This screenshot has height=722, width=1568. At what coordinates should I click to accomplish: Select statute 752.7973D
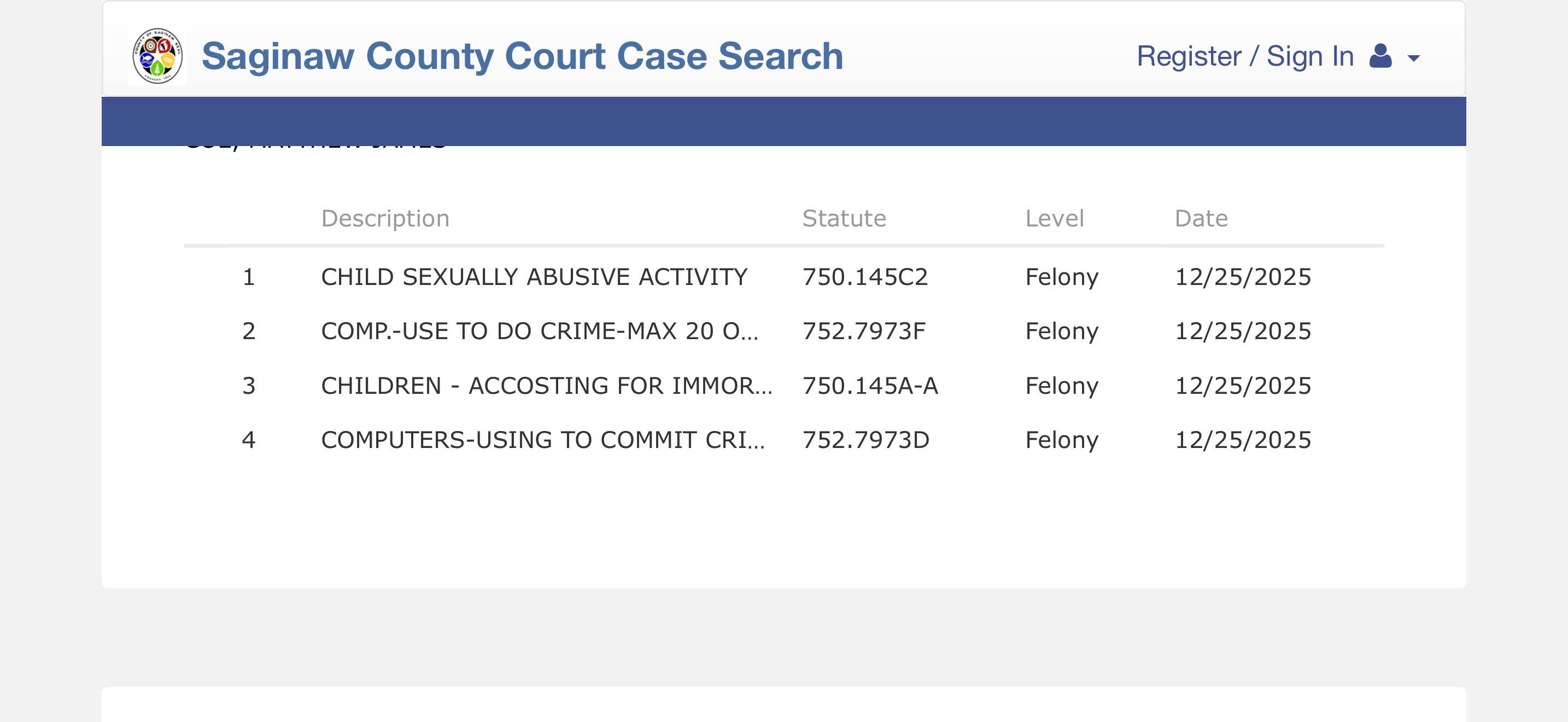[865, 440]
